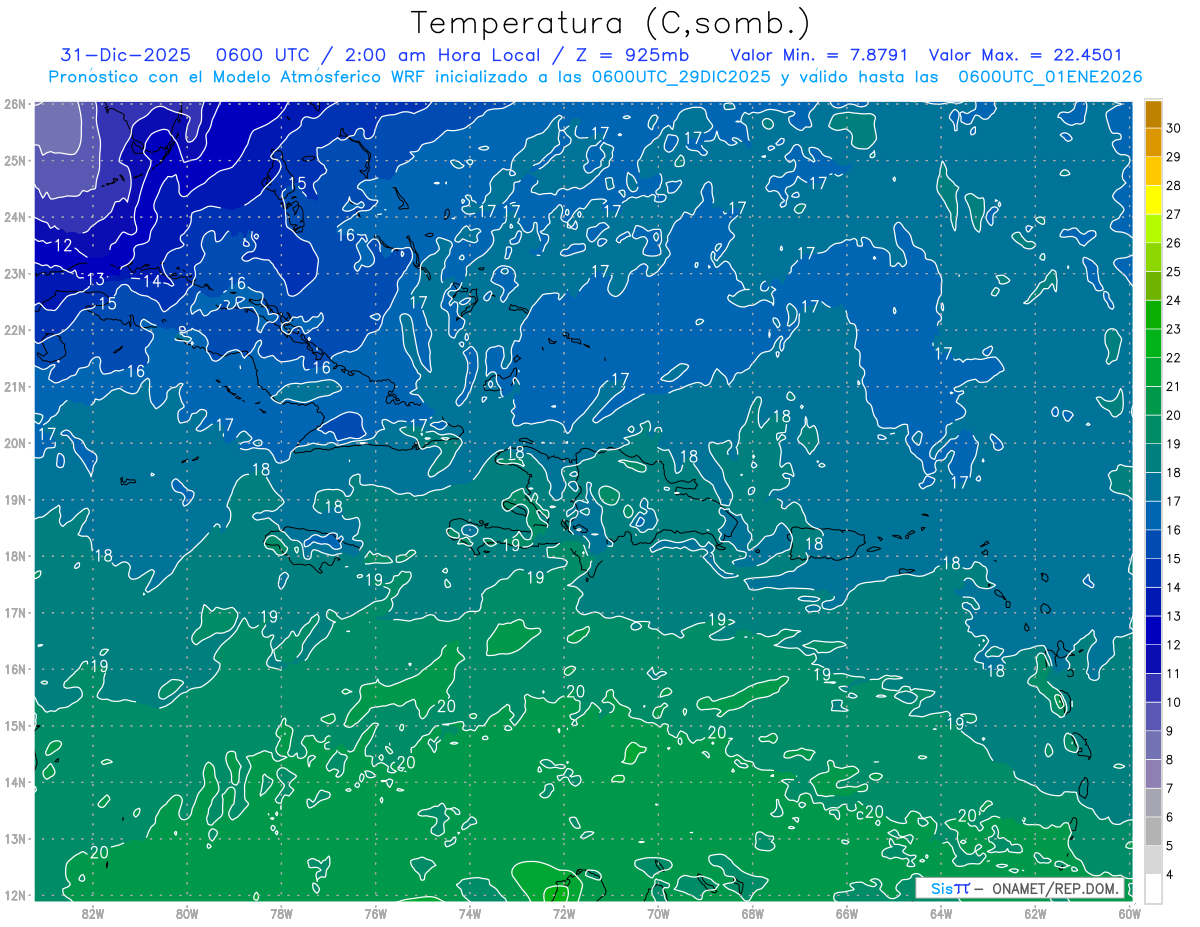Click the contour label 12 on the map
Viewport: 1200px width, 927px height.
63,245
